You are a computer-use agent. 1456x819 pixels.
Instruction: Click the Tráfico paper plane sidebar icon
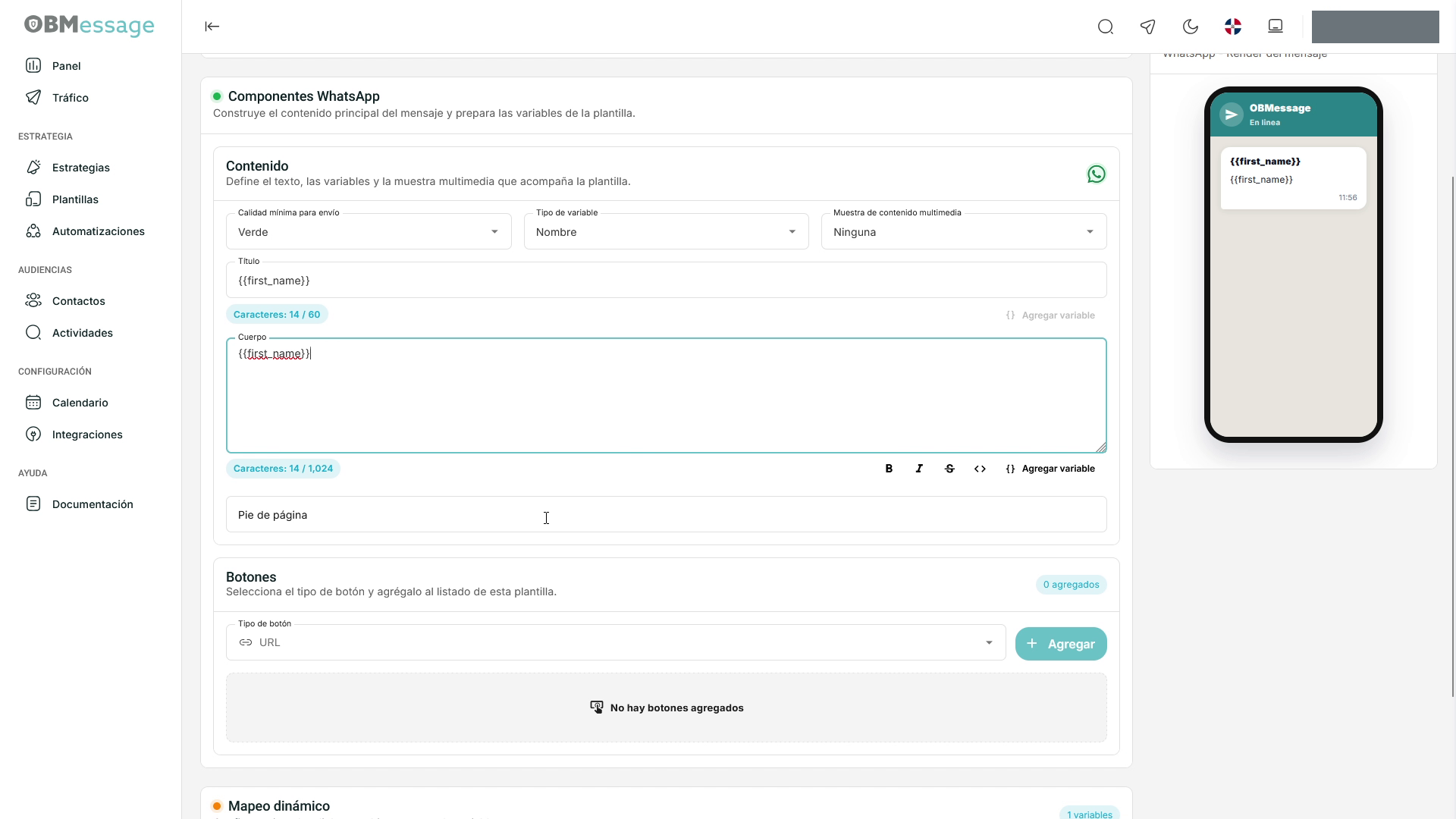(x=33, y=98)
